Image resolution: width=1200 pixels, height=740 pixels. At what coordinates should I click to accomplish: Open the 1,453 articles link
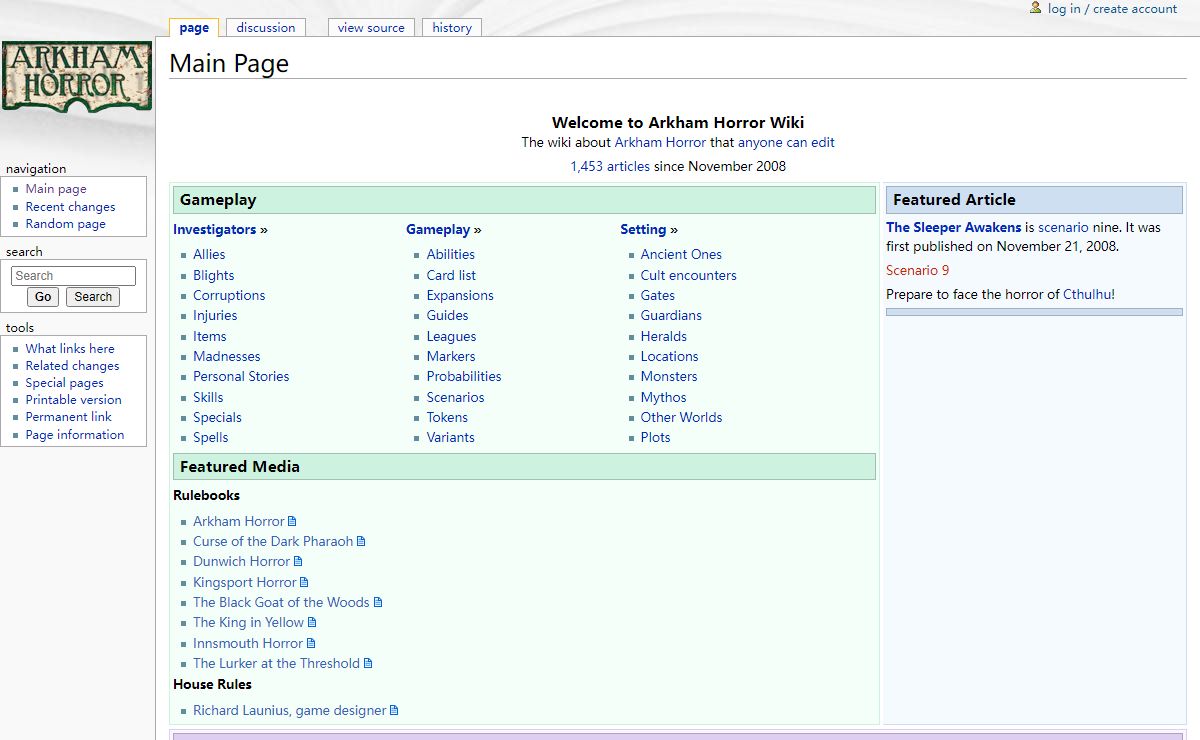click(610, 166)
